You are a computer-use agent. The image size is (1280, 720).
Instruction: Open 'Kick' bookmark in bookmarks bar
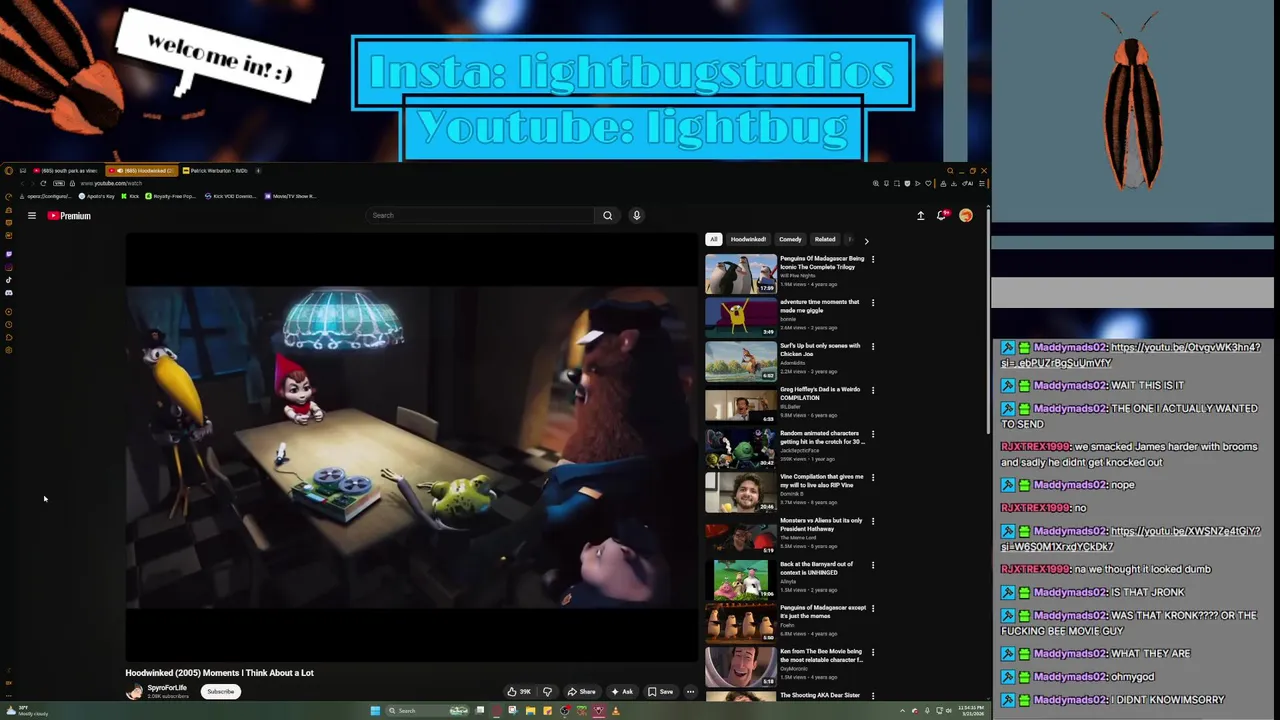pos(129,196)
